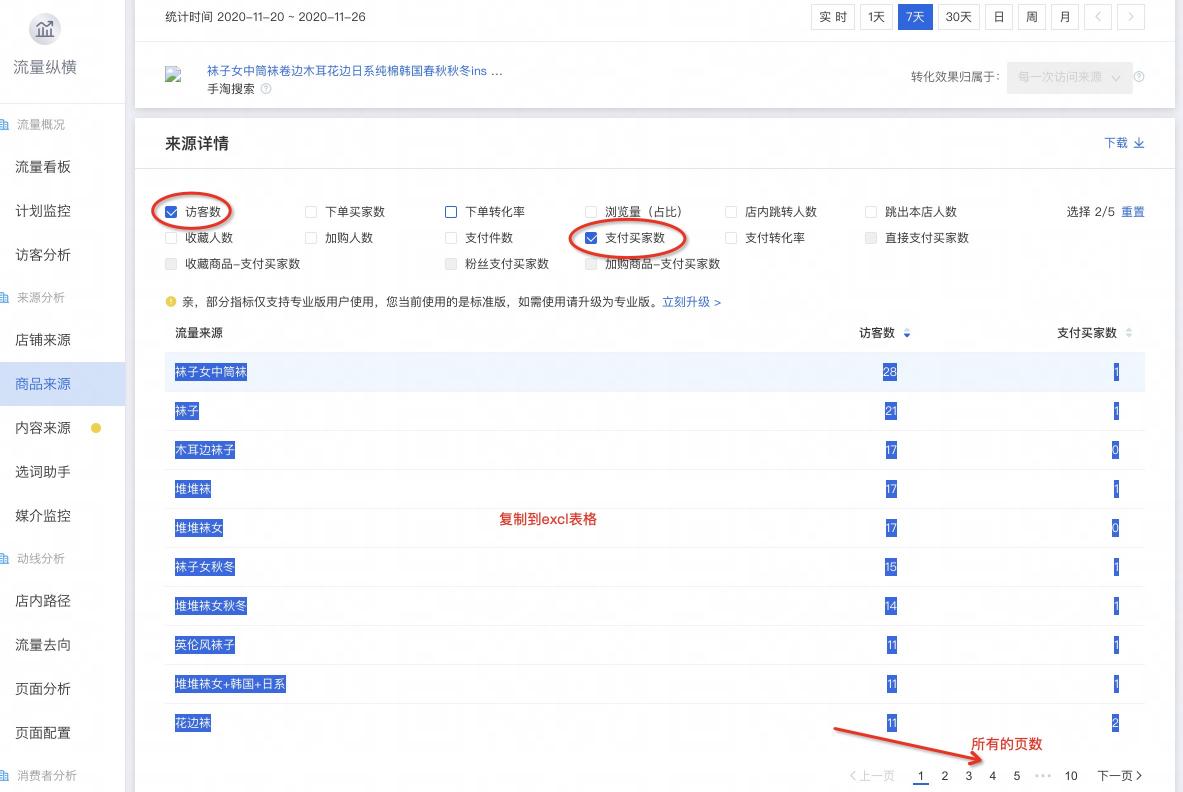Screen dimensions: 1183x792
Task: Check the 浏览量（占比）metric
Action: tap(591, 211)
